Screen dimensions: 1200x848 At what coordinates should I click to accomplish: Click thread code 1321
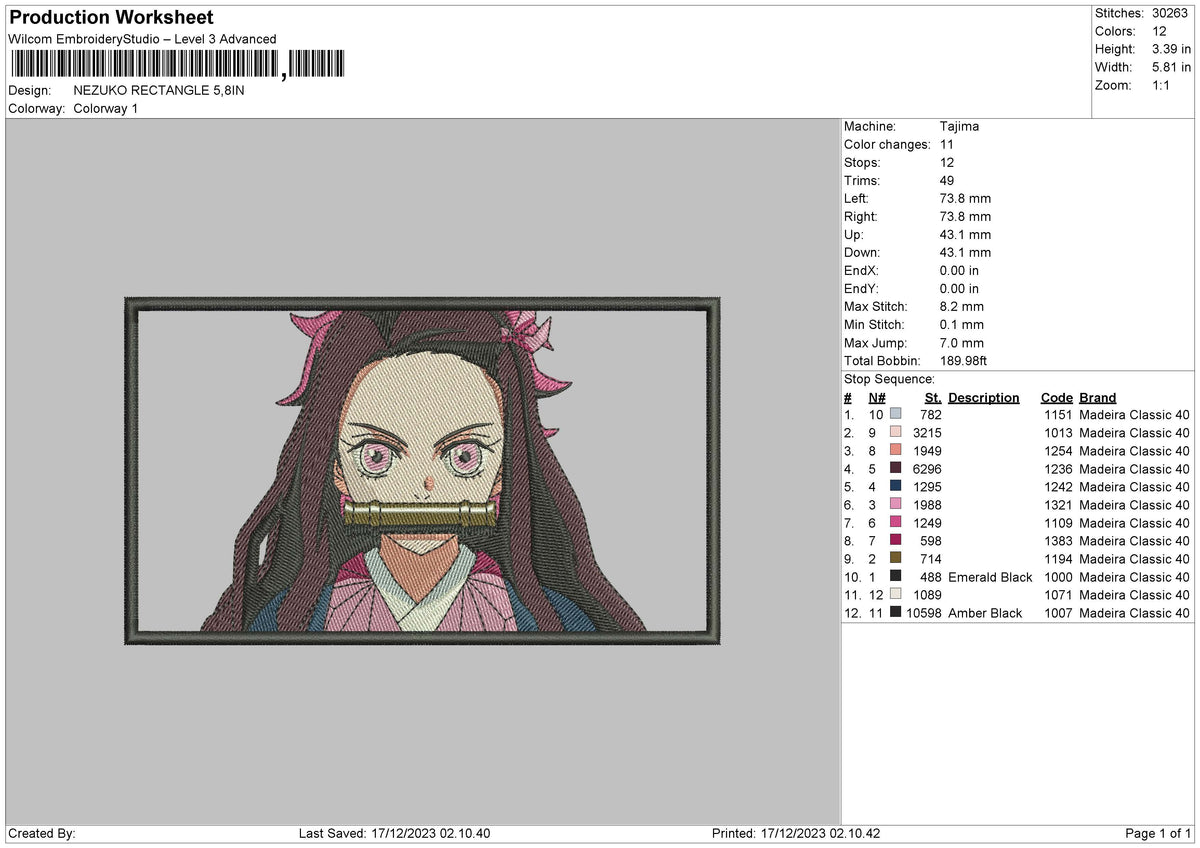pos(1058,505)
